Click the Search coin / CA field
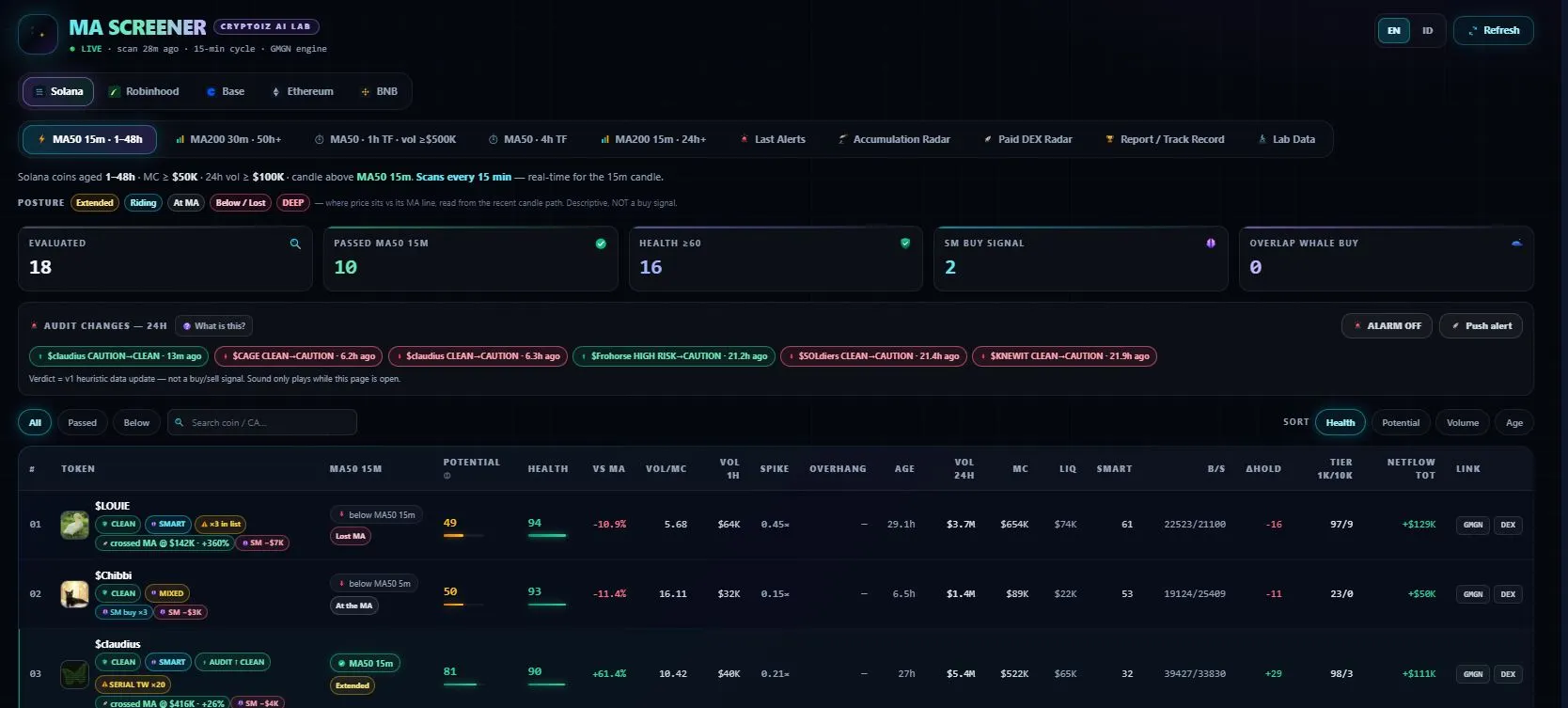This screenshot has width=1568, height=708. click(x=262, y=423)
